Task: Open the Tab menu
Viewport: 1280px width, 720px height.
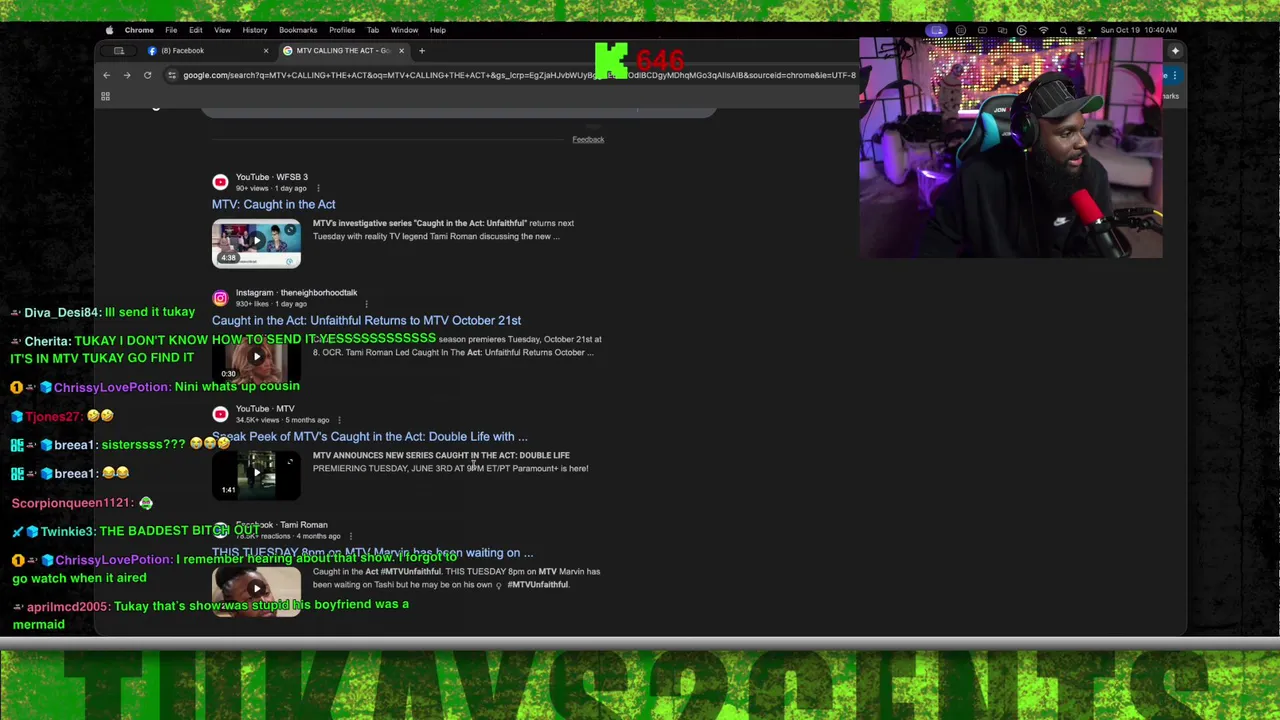Action: coord(373,30)
